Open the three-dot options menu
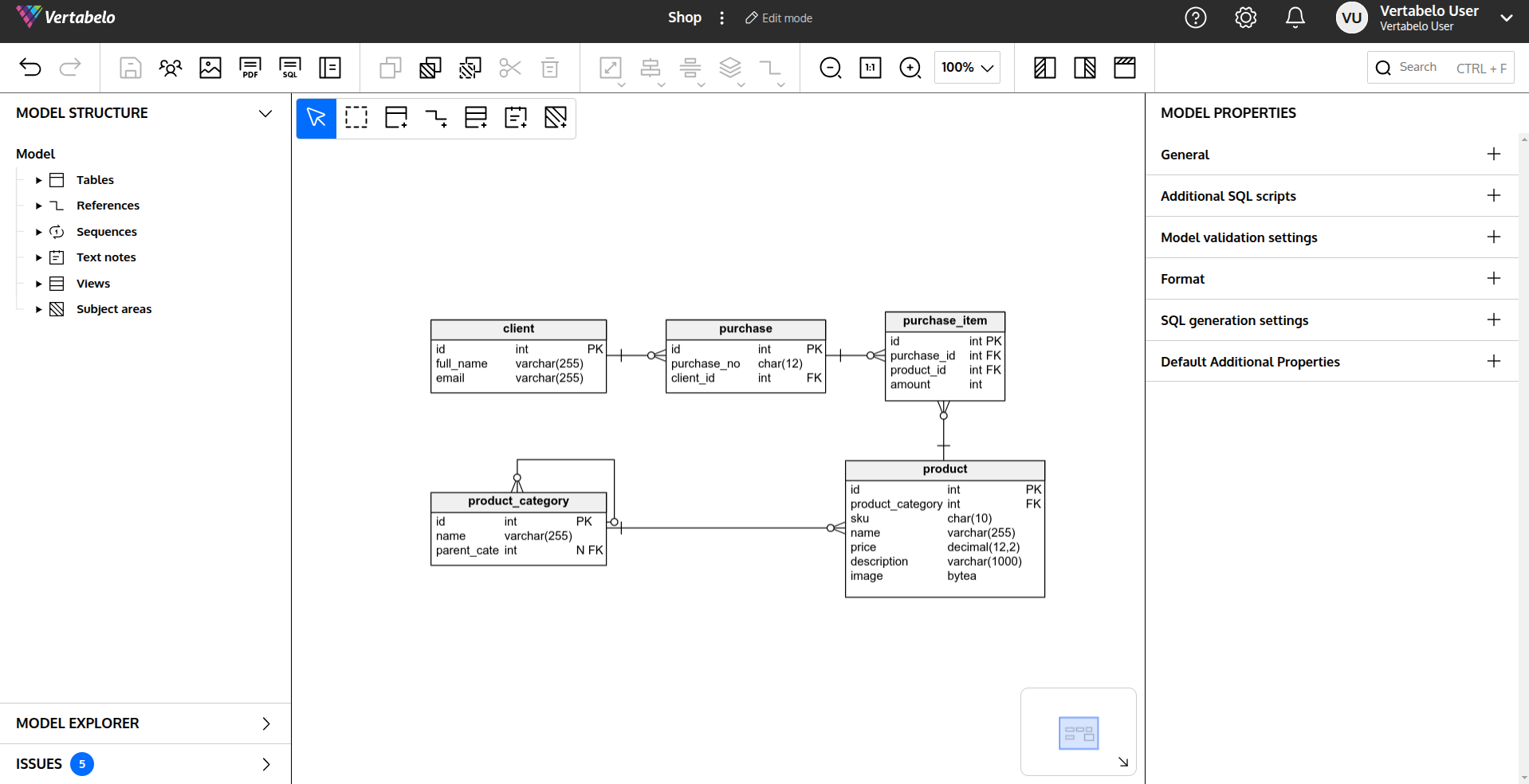1529x784 pixels. [x=721, y=18]
